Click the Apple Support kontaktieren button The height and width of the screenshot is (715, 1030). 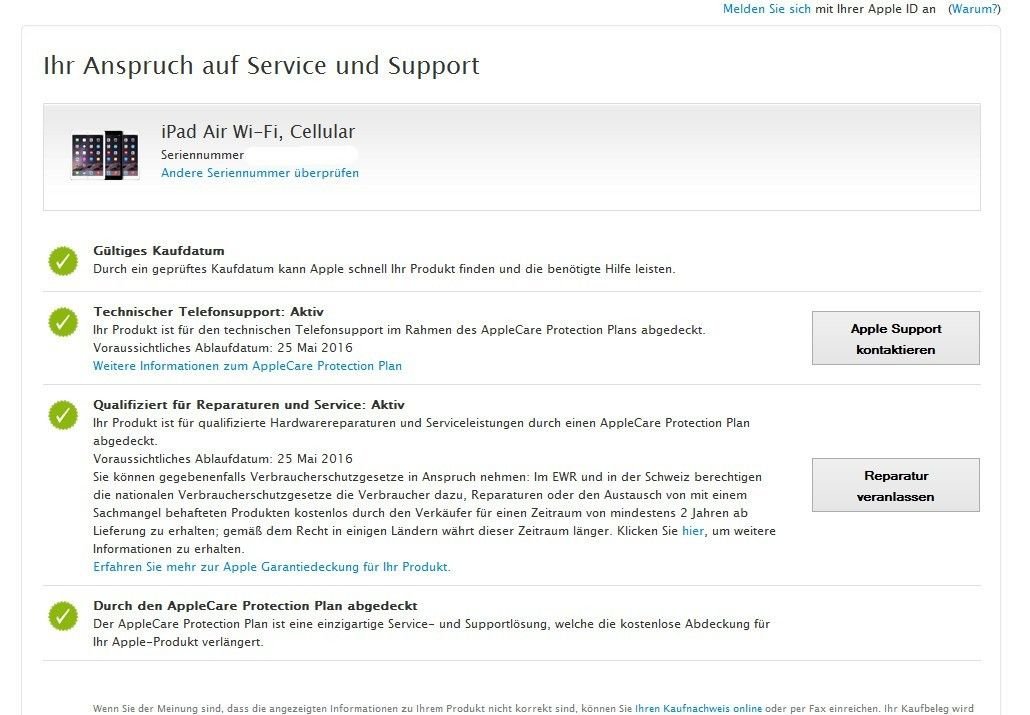coord(895,338)
